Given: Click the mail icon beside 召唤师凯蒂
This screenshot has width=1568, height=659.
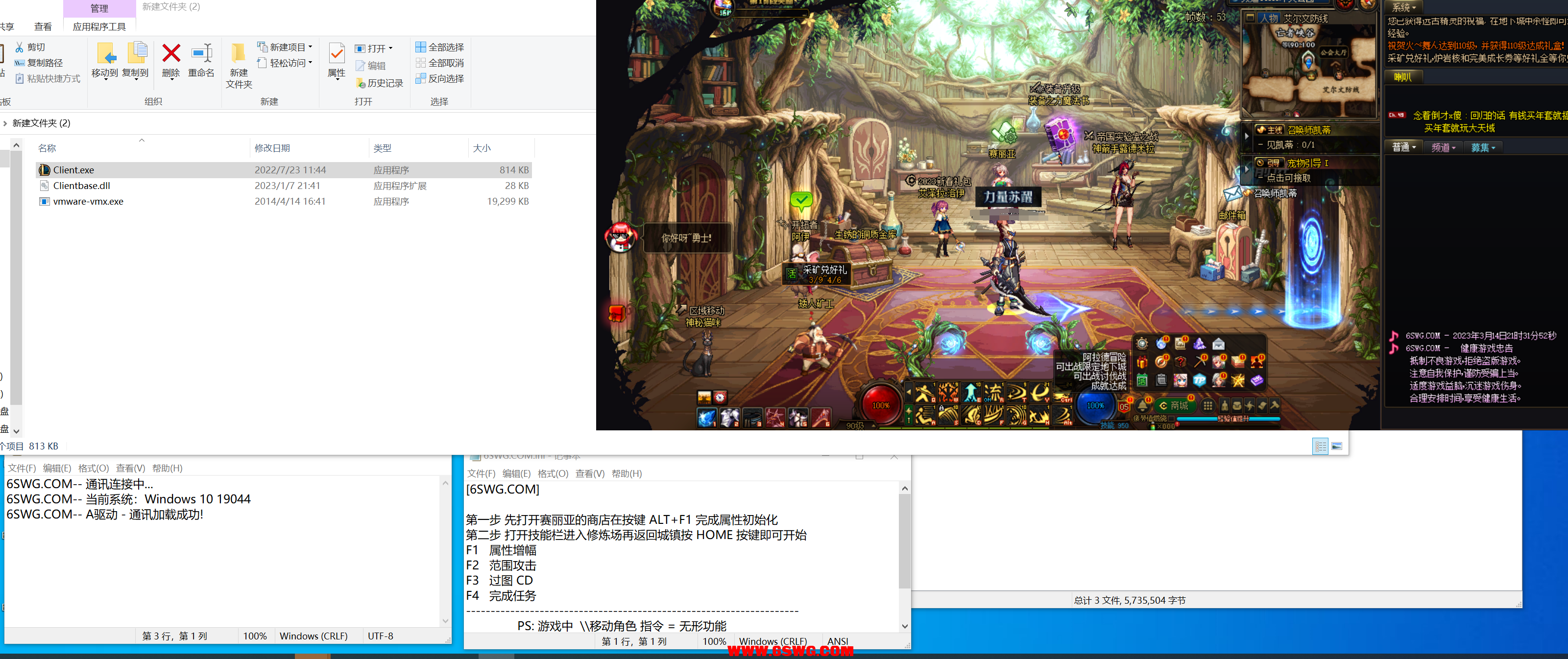Looking at the screenshot, I should pyautogui.click(x=1232, y=193).
